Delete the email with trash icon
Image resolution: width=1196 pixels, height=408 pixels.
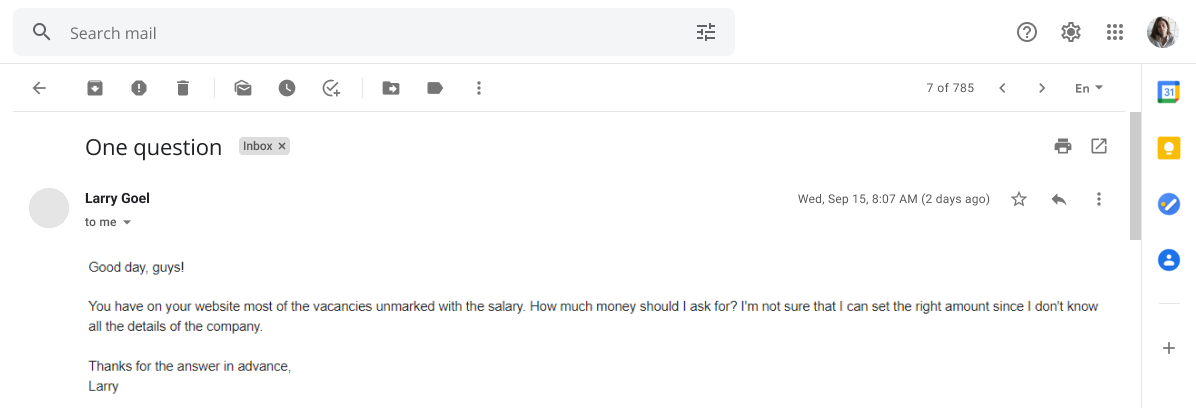[x=182, y=88]
